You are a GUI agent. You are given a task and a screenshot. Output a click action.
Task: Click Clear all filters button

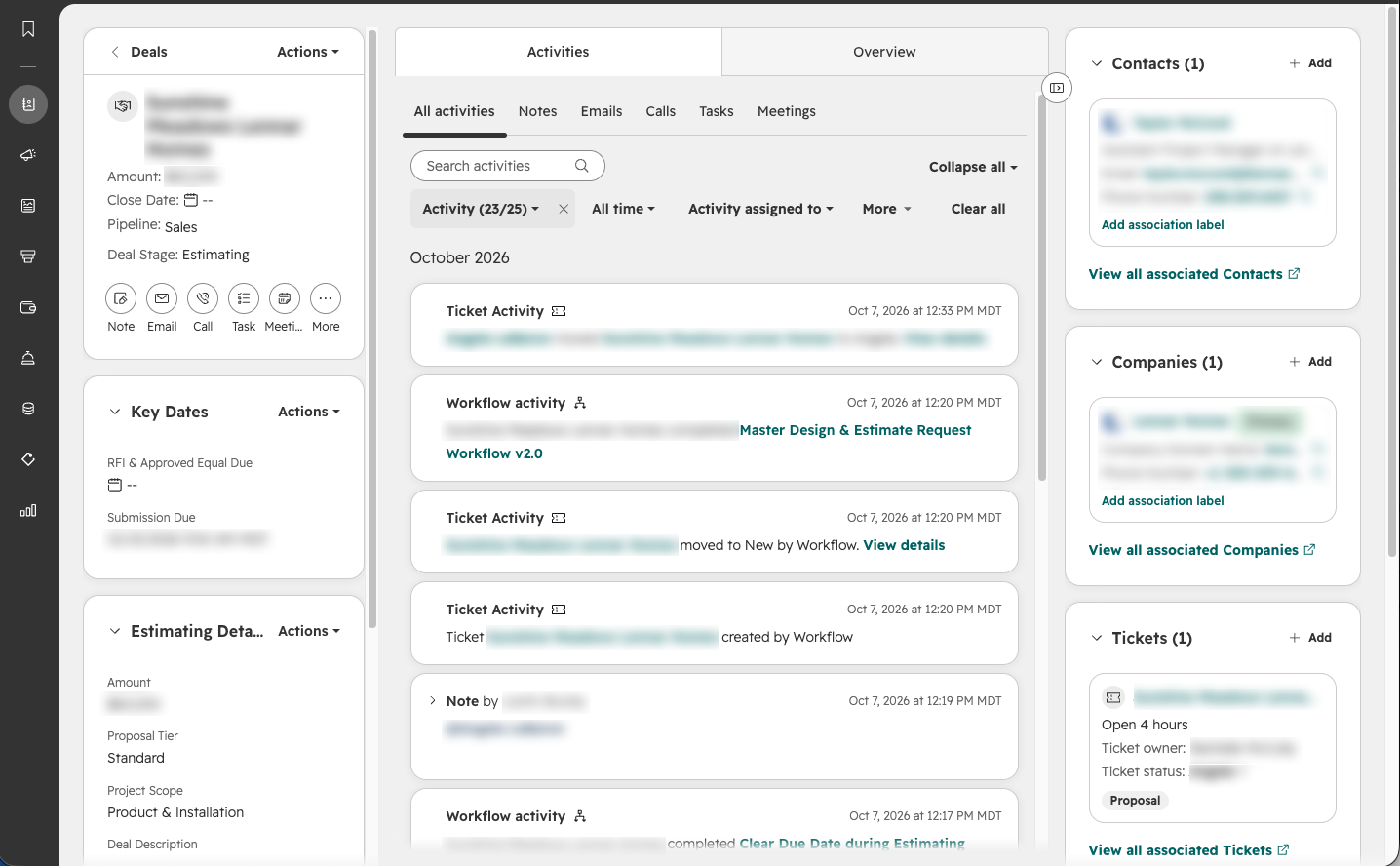pyautogui.click(x=978, y=209)
